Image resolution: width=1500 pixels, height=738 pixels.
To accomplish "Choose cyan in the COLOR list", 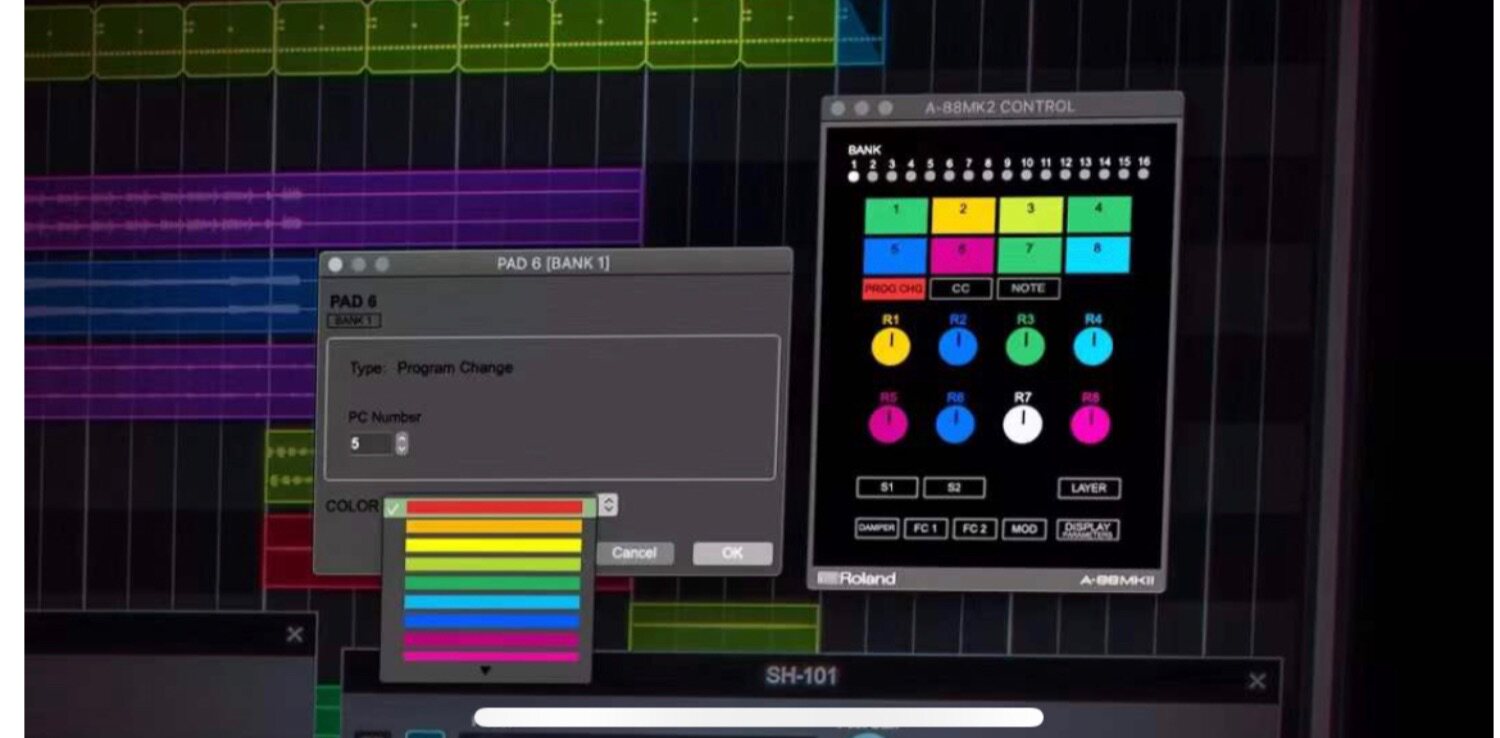I will tap(493, 602).
